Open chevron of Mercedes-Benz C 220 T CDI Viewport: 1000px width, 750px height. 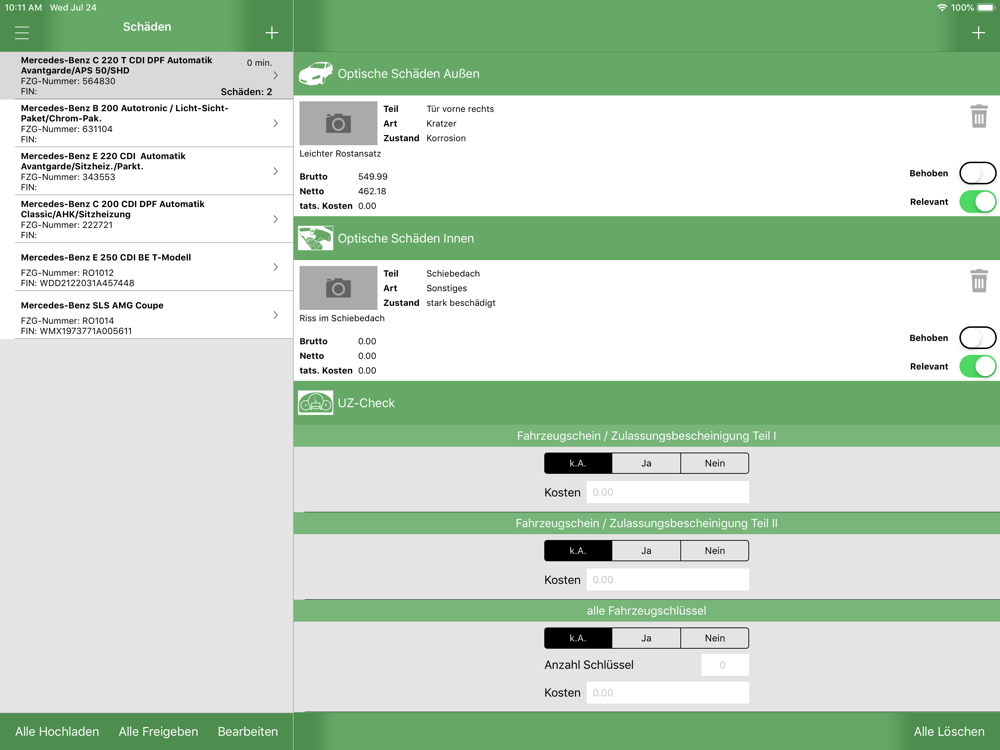276,75
